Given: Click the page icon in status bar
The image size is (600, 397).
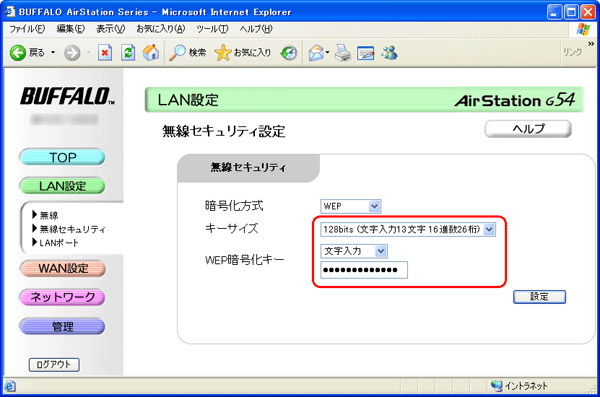Looking at the screenshot, I should tap(10, 386).
